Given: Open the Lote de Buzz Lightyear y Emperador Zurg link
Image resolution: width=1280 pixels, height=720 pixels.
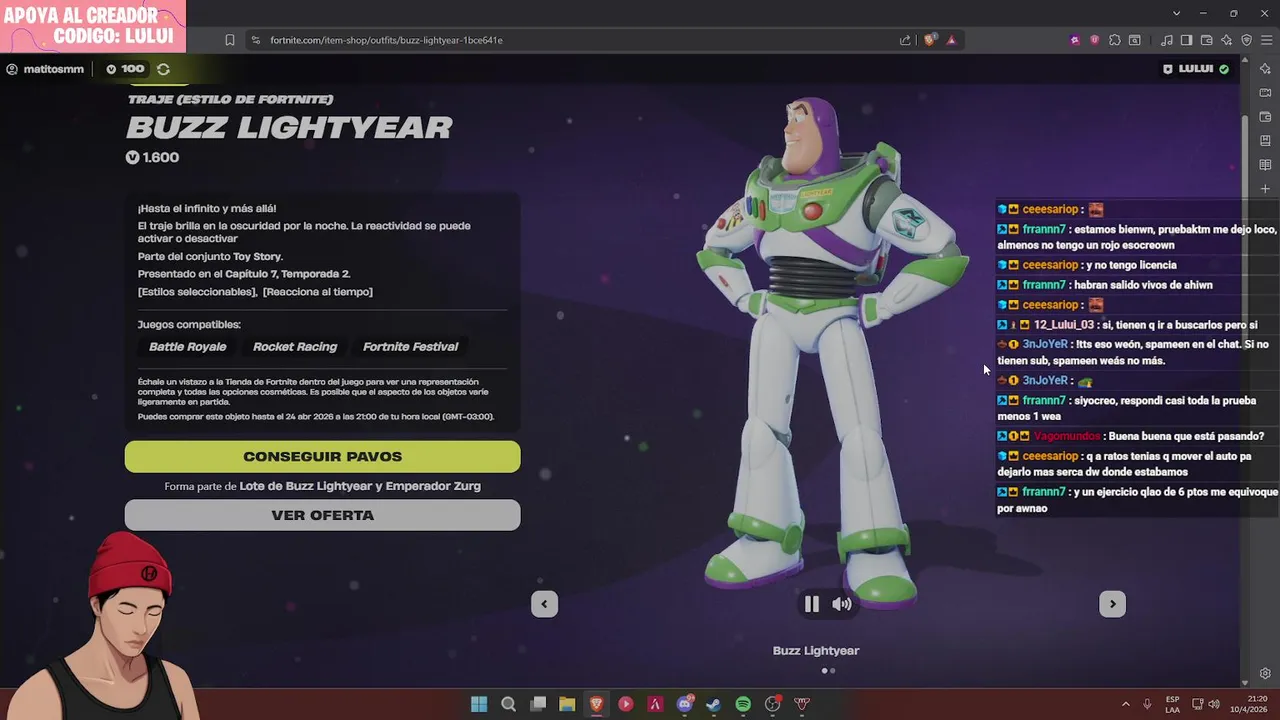Looking at the screenshot, I should click(360, 486).
